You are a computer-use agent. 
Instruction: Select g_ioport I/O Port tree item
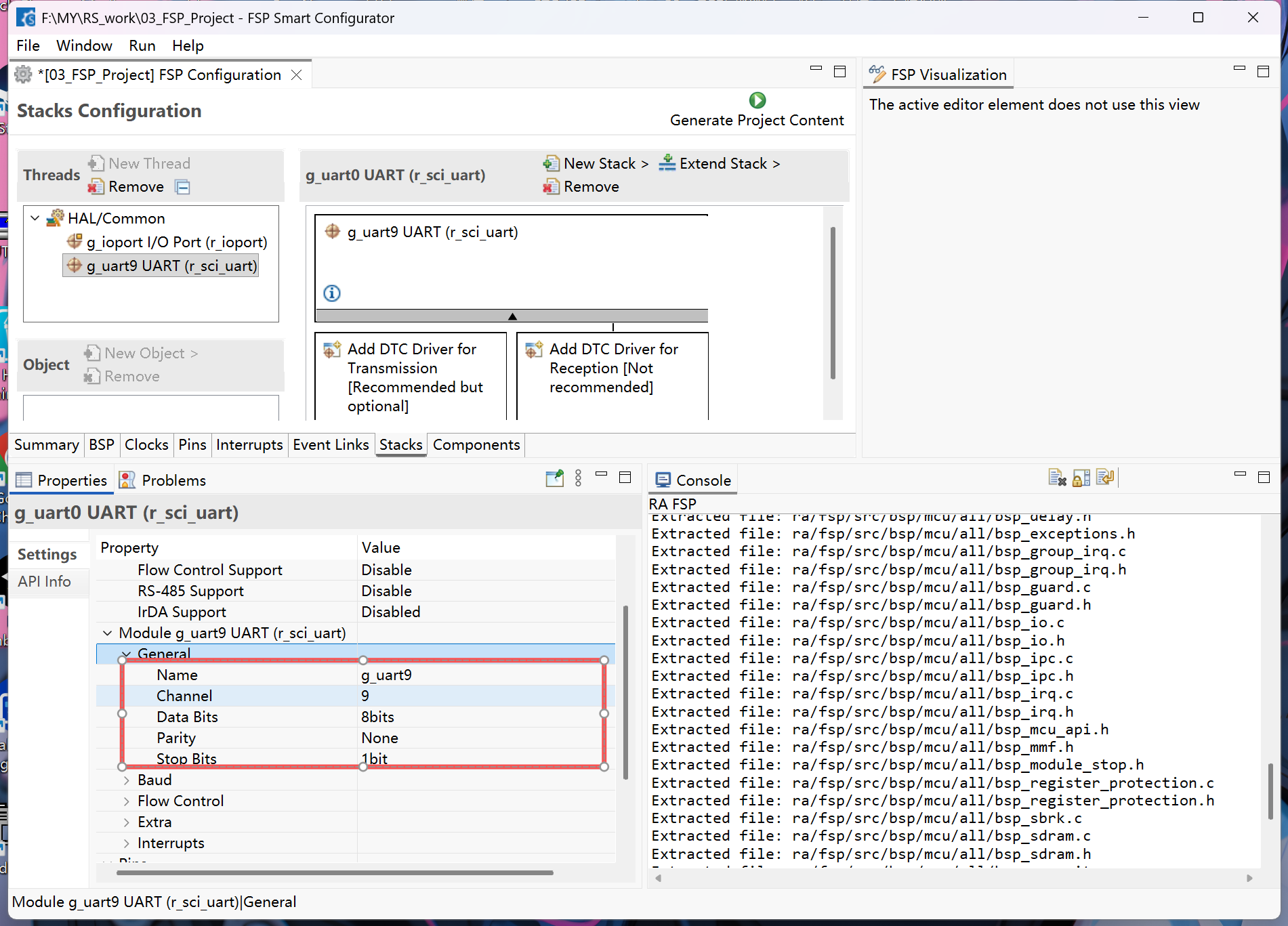[167, 242]
